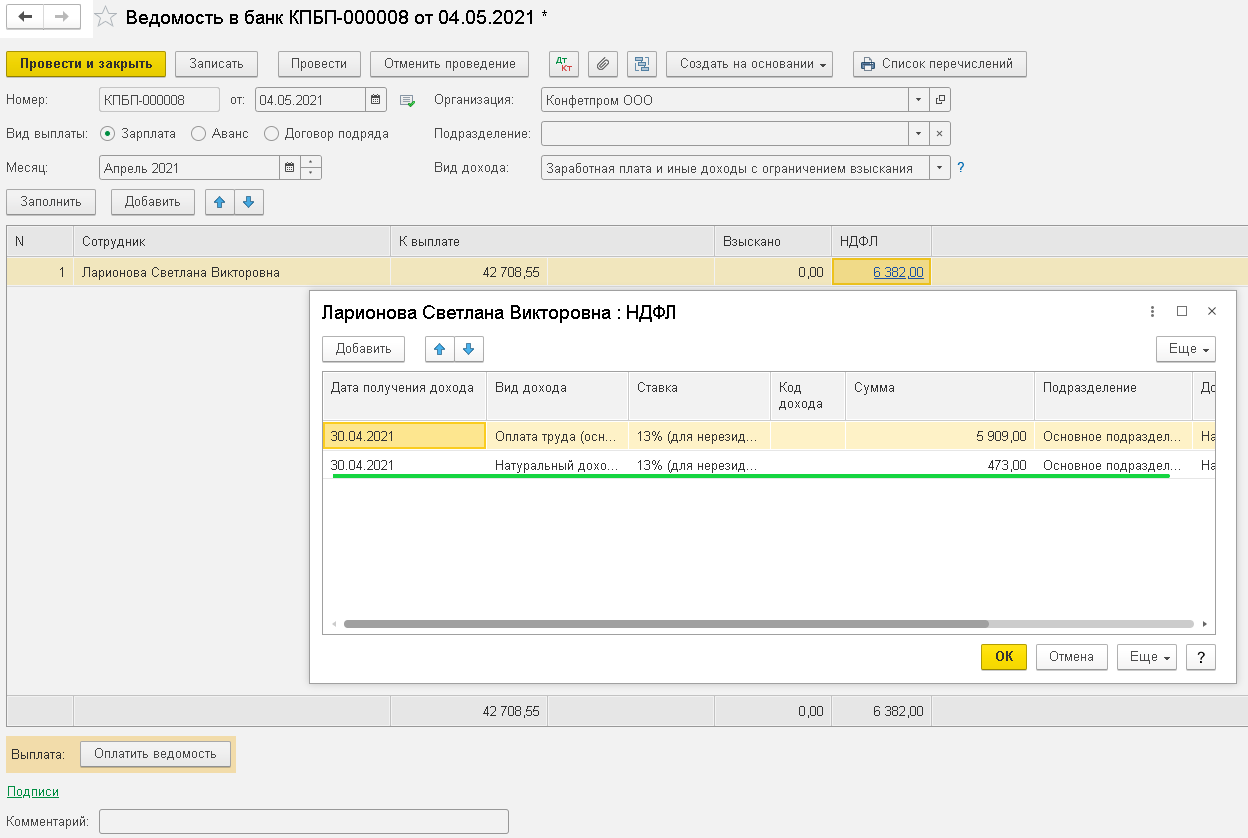The image size is (1248, 838).
Task: Open Еще menu at top of НДФЛ dialog
Action: [x=1185, y=349]
